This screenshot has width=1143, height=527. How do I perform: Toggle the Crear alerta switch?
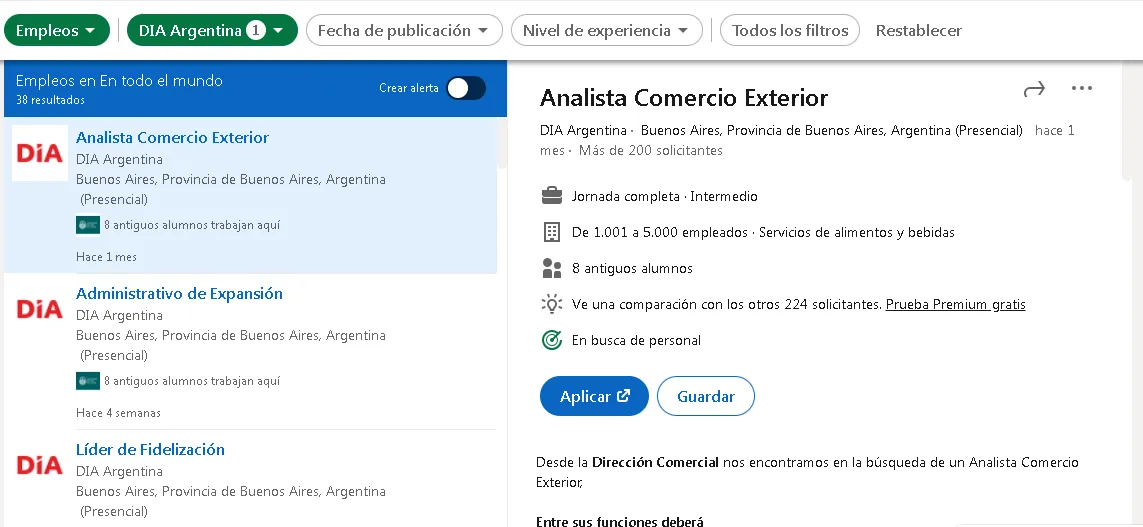[x=466, y=88]
